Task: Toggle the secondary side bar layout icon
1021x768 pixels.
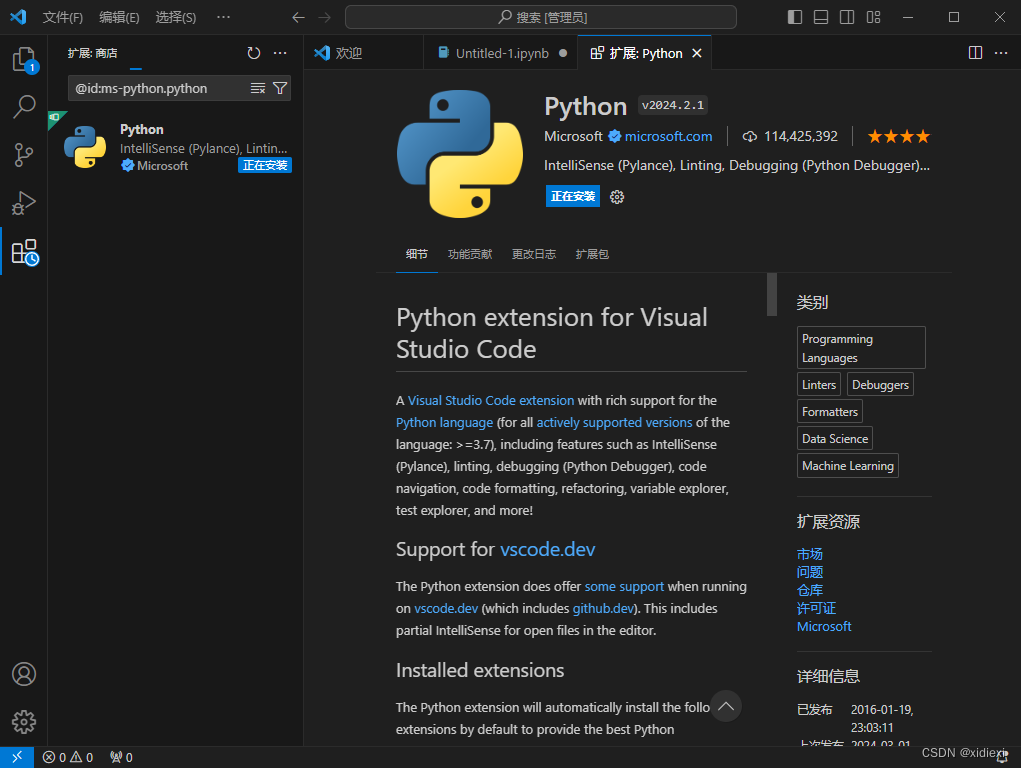Action: 847,17
